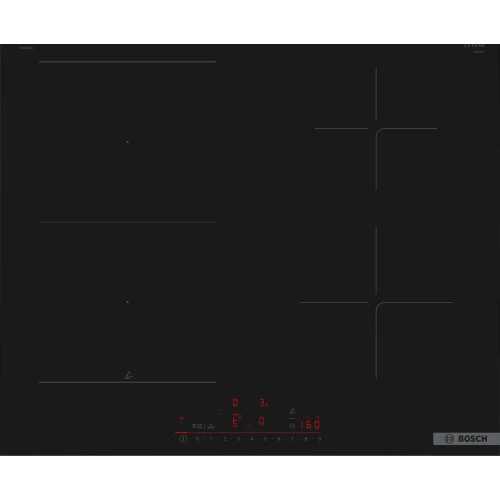Select front-right zone display showing 0
Viewport: 500px width, 500px height.
[x=262, y=421]
